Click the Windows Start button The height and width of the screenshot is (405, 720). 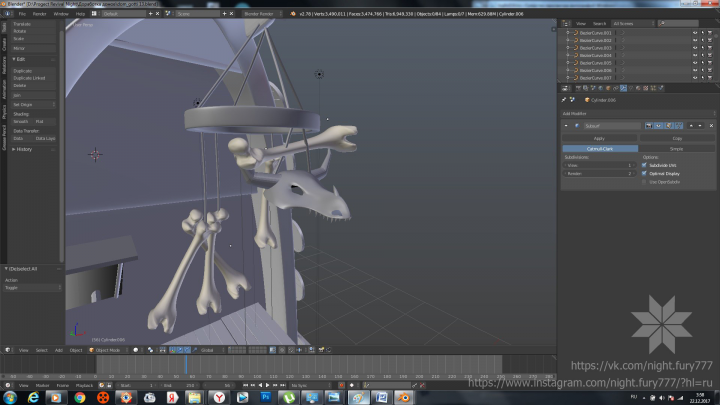pyautogui.click(x=10, y=397)
